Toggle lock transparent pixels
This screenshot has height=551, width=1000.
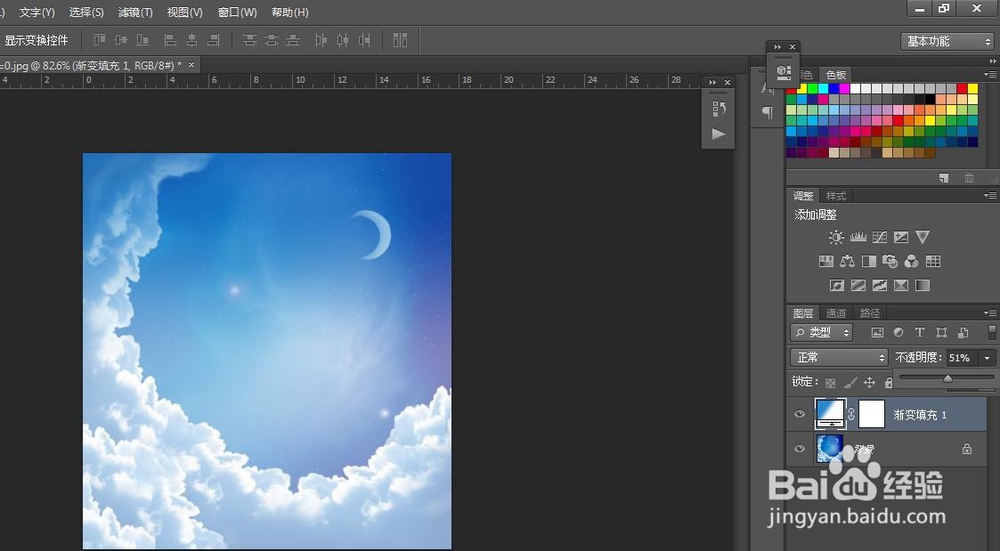click(830, 383)
